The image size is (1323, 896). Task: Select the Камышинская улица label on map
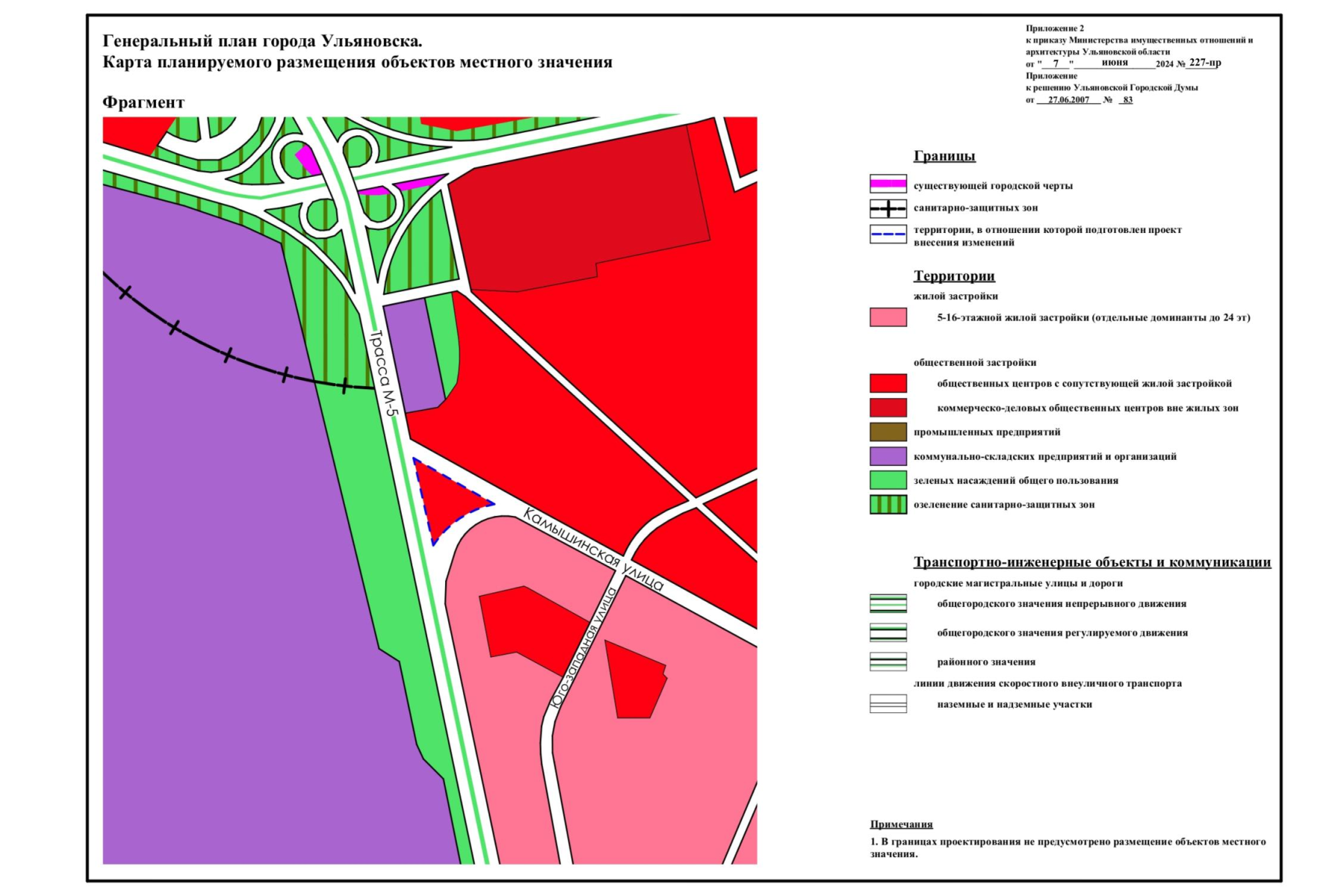pyautogui.click(x=592, y=550)
